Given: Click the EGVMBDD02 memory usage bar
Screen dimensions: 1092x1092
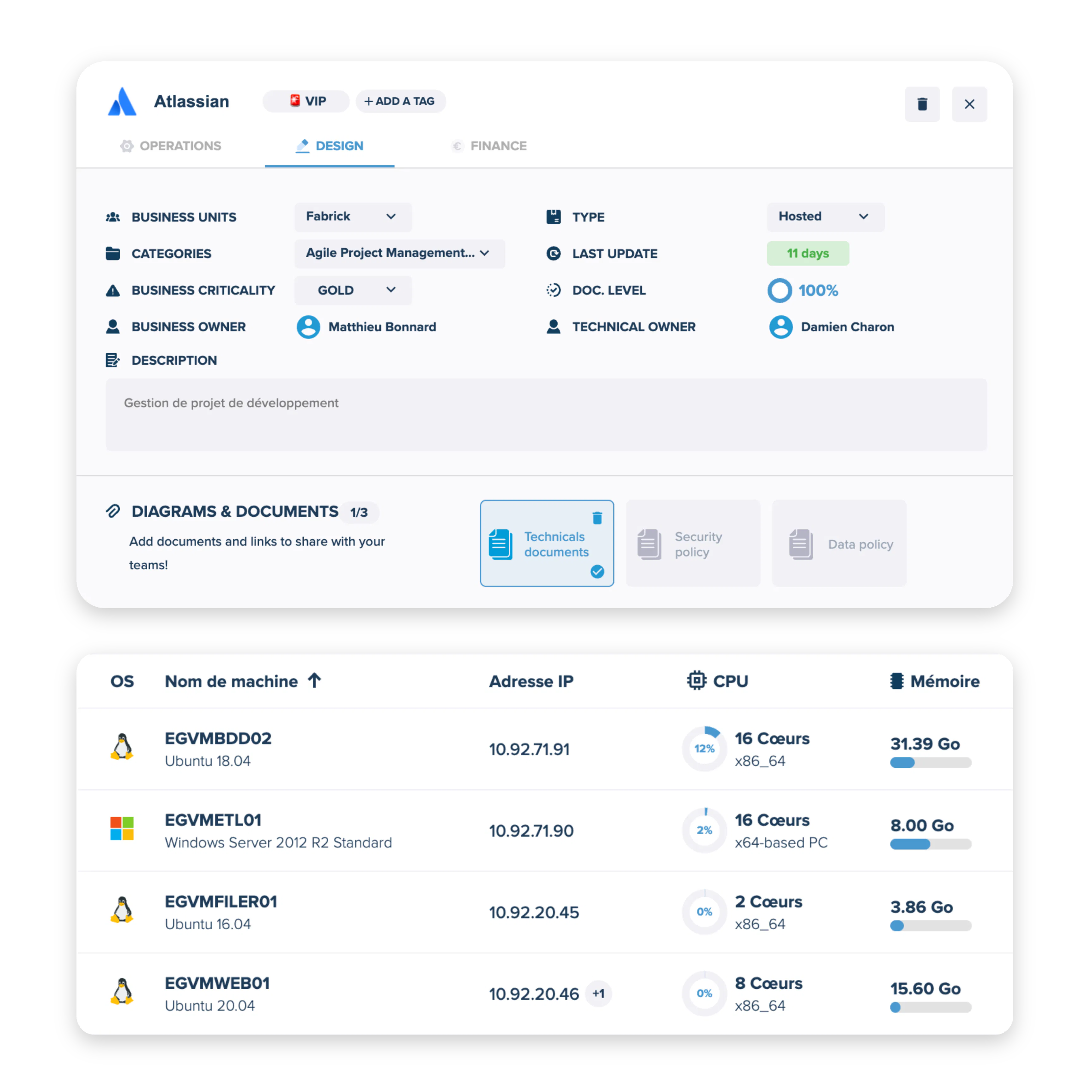Looking at the screenshot, I should pyautogui.click(x=930, y=762).
